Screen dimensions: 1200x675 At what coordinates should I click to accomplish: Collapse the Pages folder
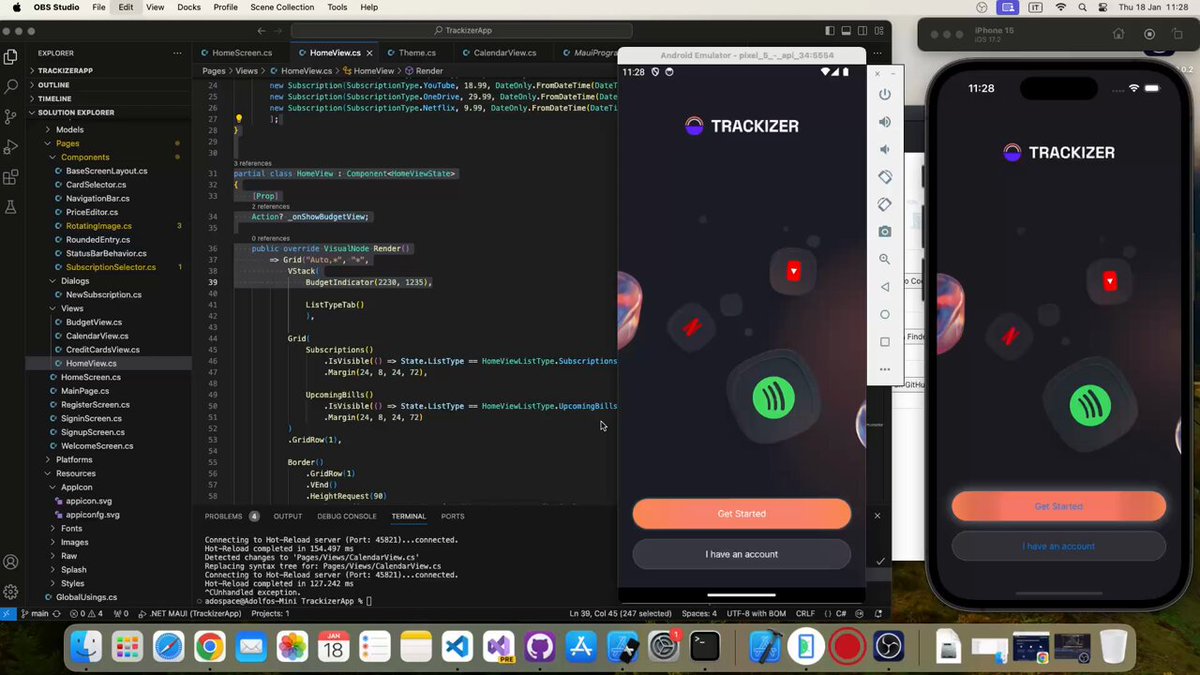67,144
